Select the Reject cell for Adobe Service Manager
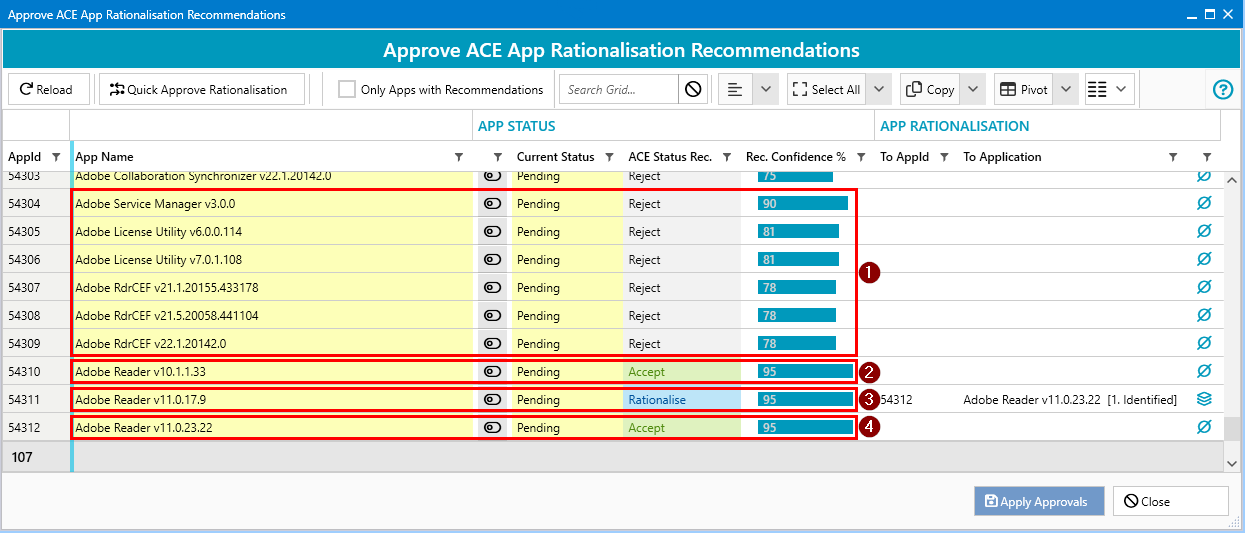Viewport: 1245px width, 533px height. (x=682, y=203)
